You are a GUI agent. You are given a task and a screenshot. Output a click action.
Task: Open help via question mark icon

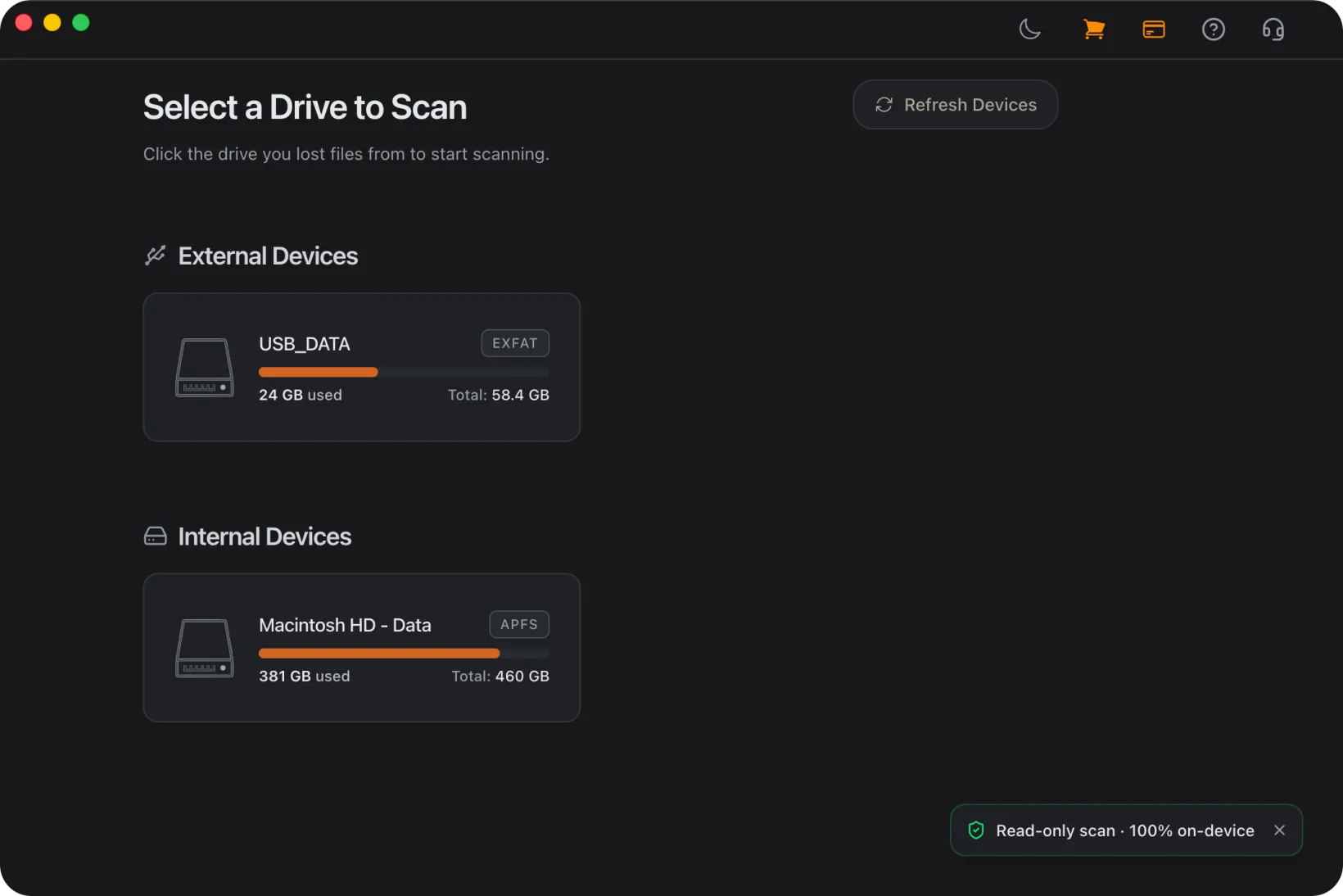click(1213, 29)
